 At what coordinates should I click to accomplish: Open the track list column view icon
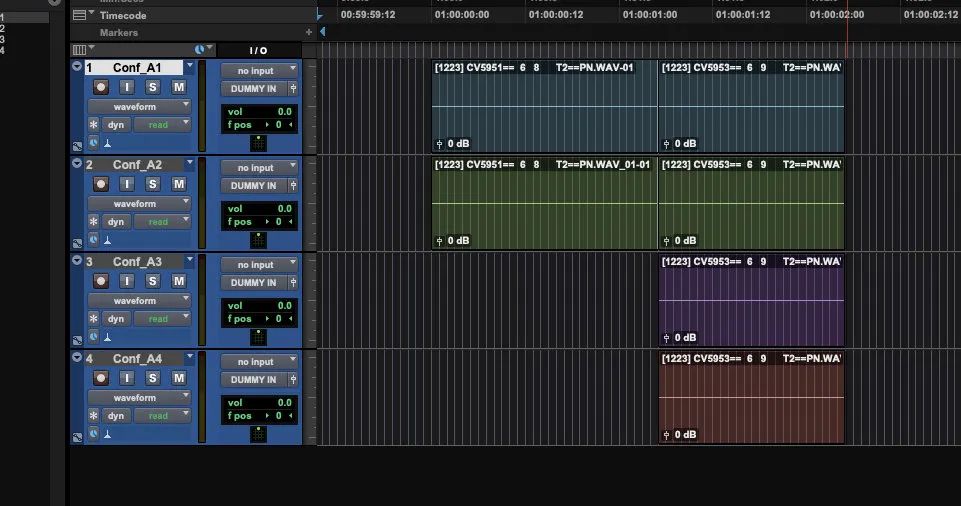[80, 49]
